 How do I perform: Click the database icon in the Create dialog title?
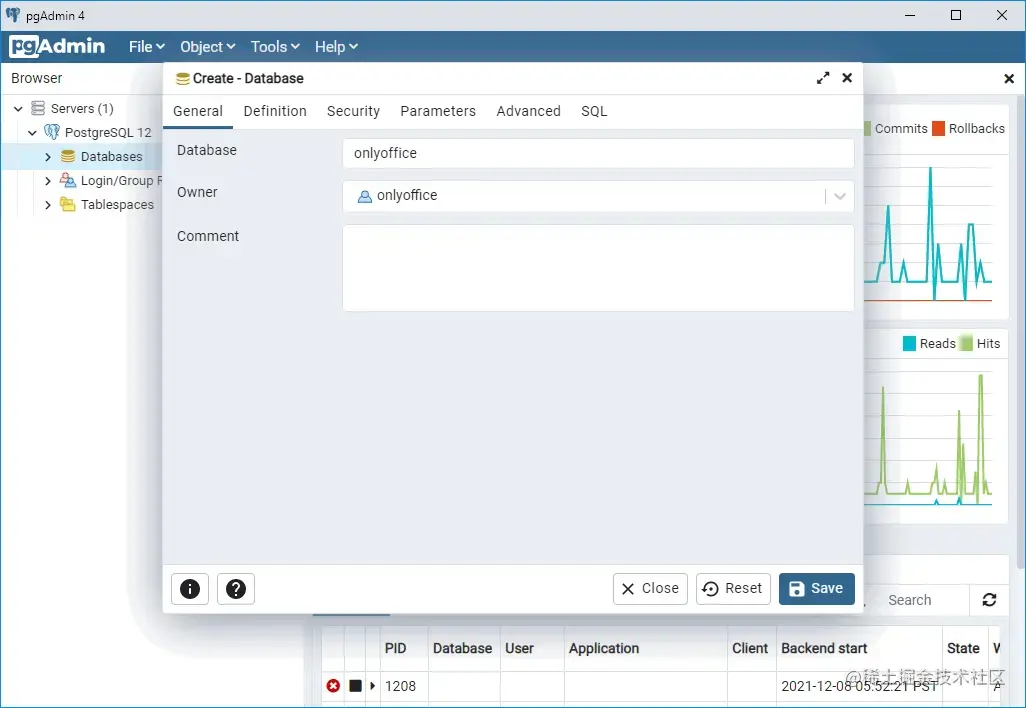coord(183,79)
